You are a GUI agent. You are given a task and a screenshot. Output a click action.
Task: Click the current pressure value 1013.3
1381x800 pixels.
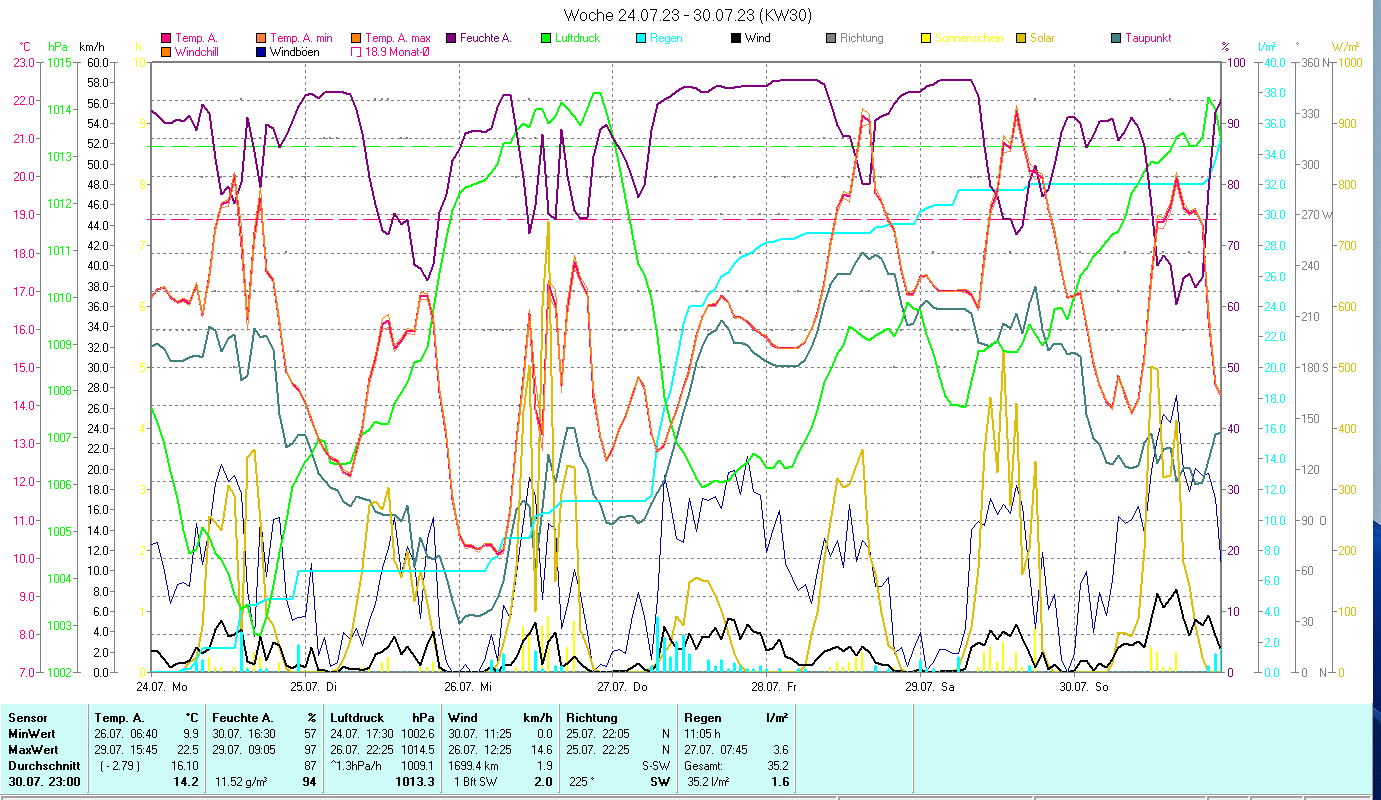click(x=414, y=782)
